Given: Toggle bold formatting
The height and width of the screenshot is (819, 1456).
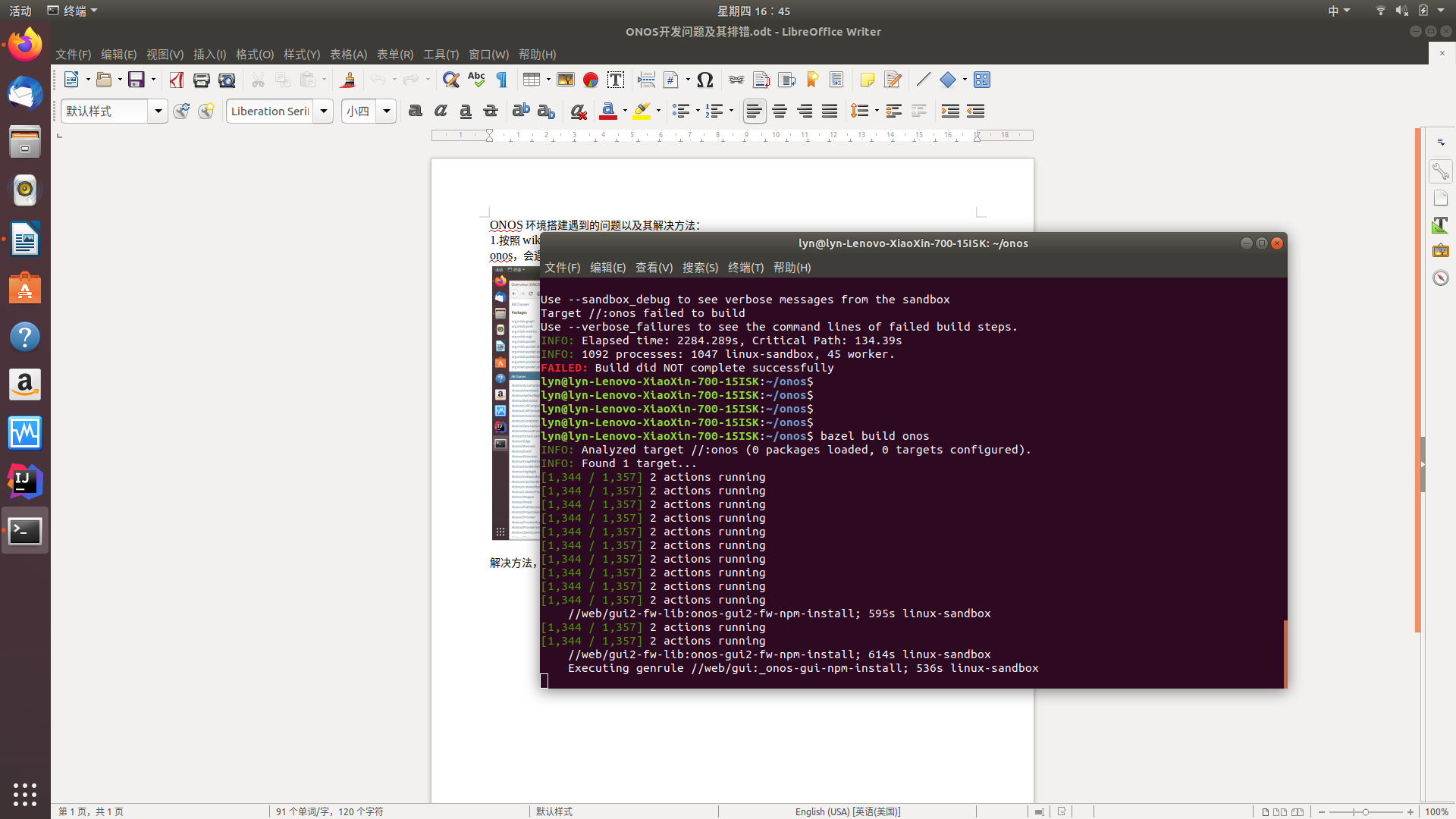Looking at the screenshot, I should tap(415, 111).
